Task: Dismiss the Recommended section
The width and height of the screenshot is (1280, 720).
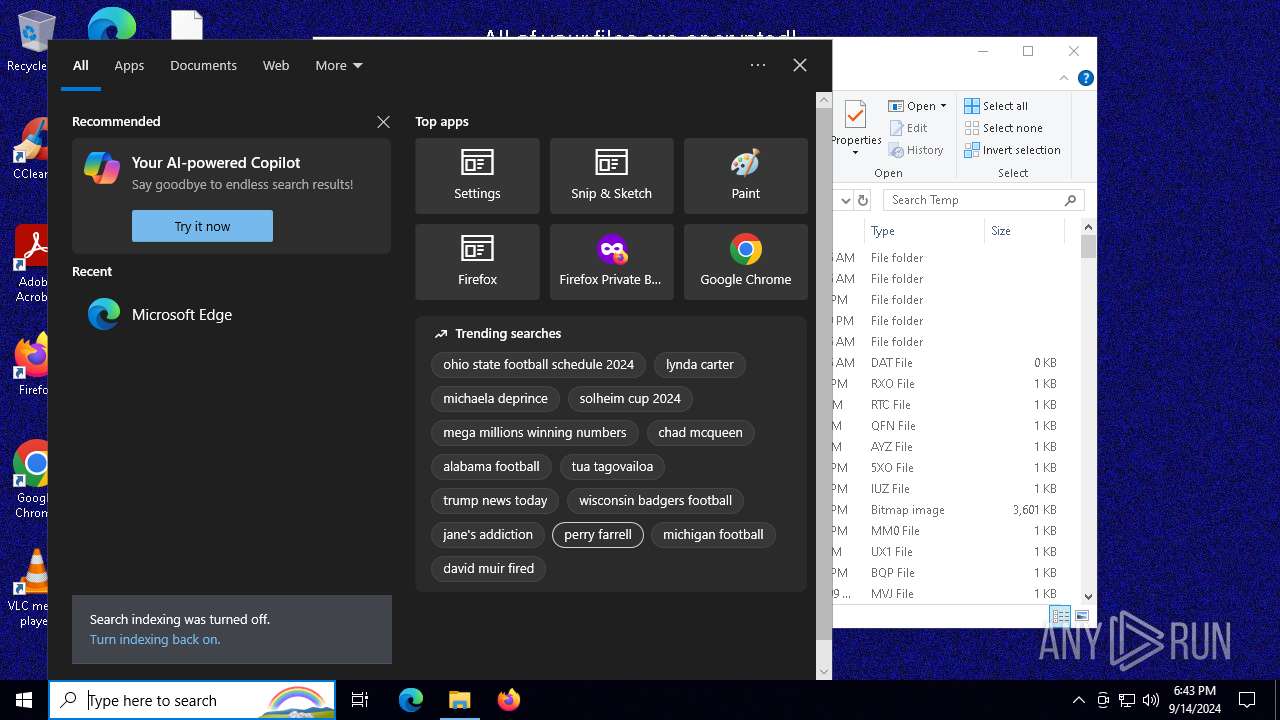Action: (x=383, y=122)
